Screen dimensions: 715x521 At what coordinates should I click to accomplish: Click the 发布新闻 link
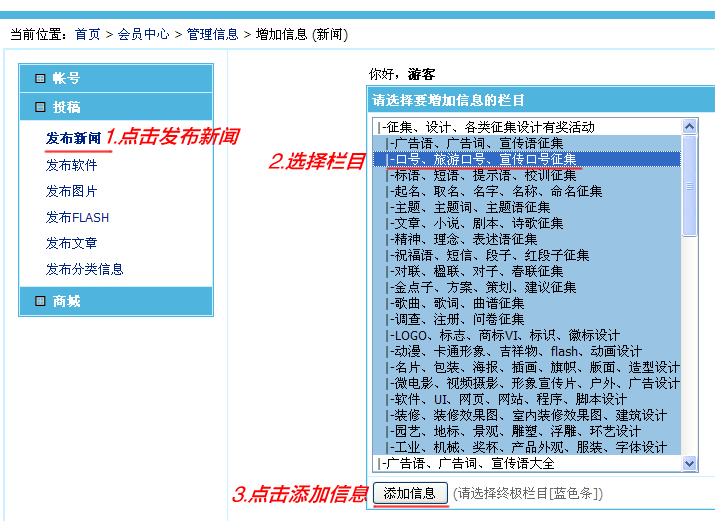[x=73, y=138]
